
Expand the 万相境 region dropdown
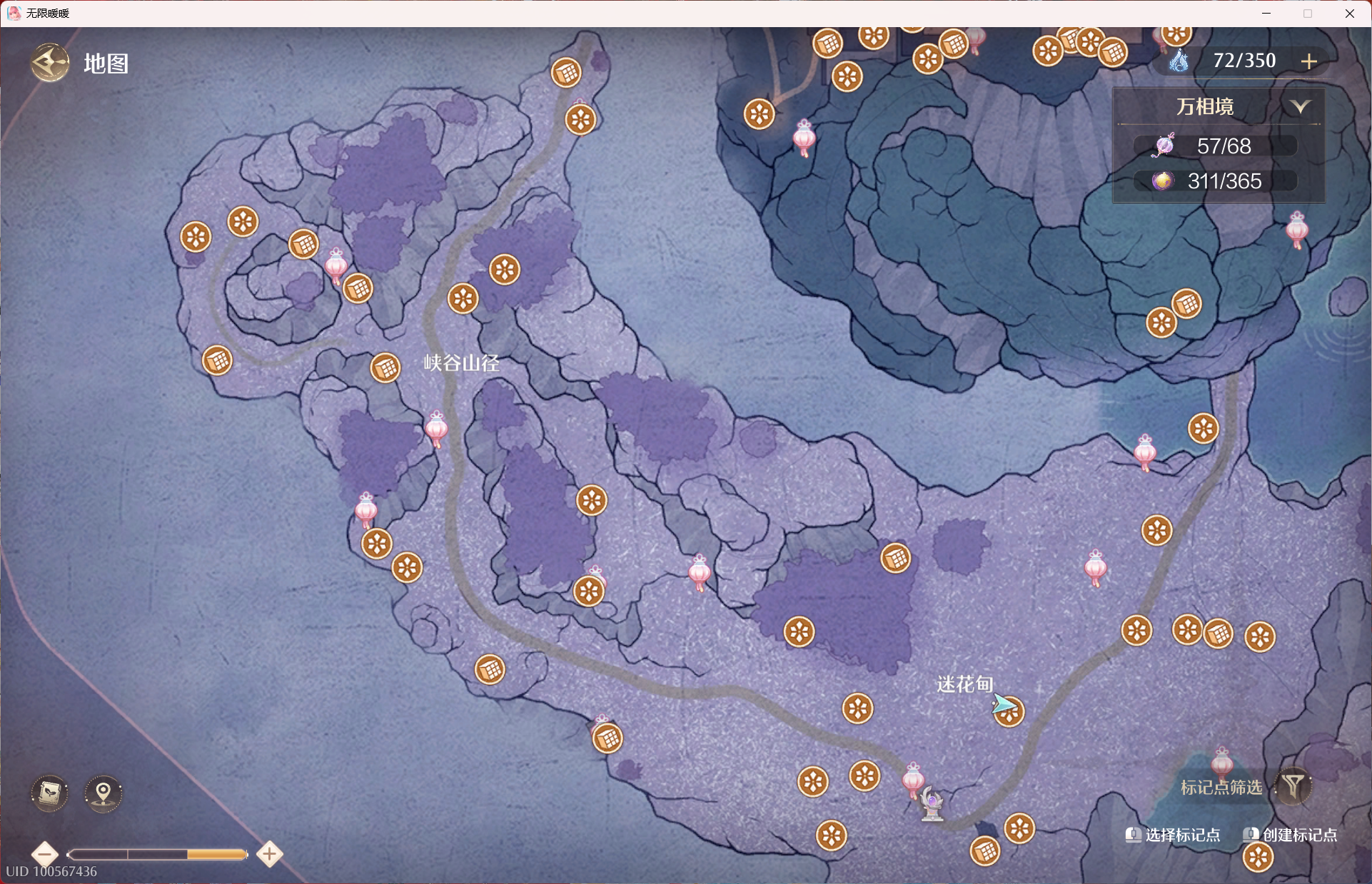1206,107
